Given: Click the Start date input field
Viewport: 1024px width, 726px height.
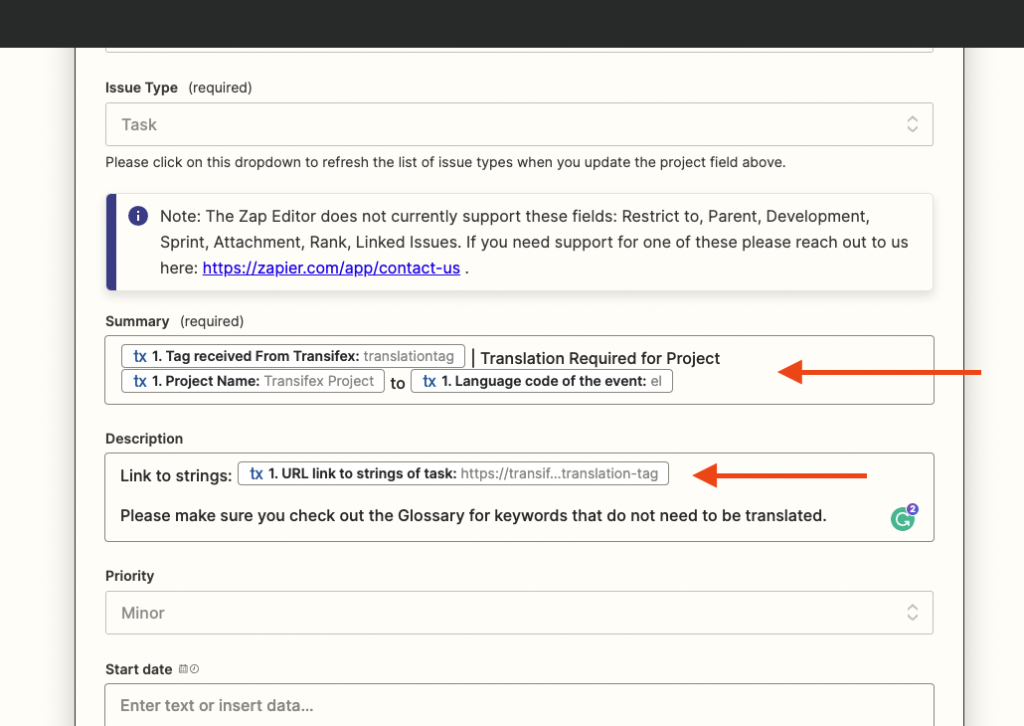Looking at the screenshot, I should (x=519, y=705).
